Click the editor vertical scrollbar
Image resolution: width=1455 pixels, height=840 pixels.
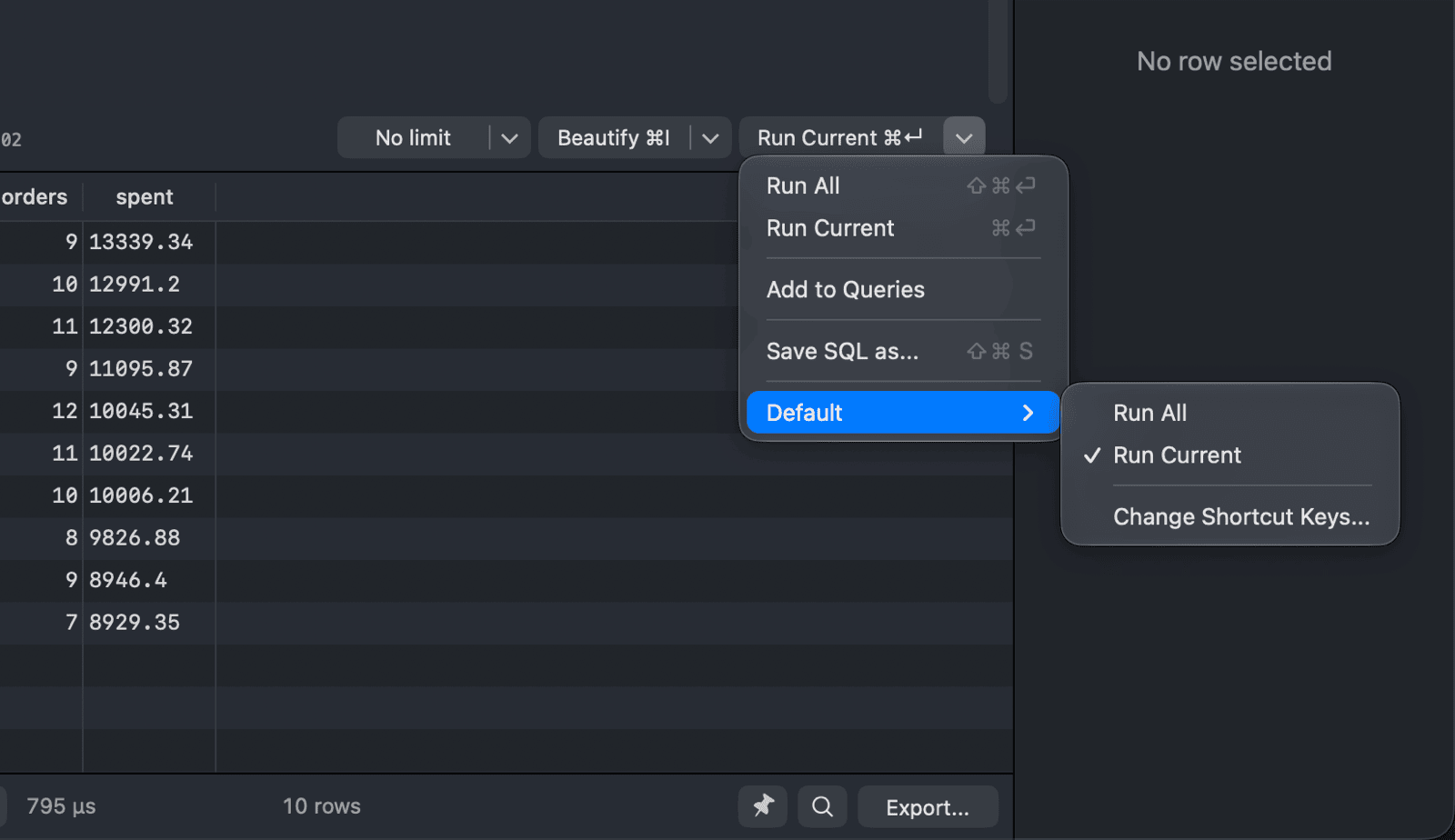(998, 51)
